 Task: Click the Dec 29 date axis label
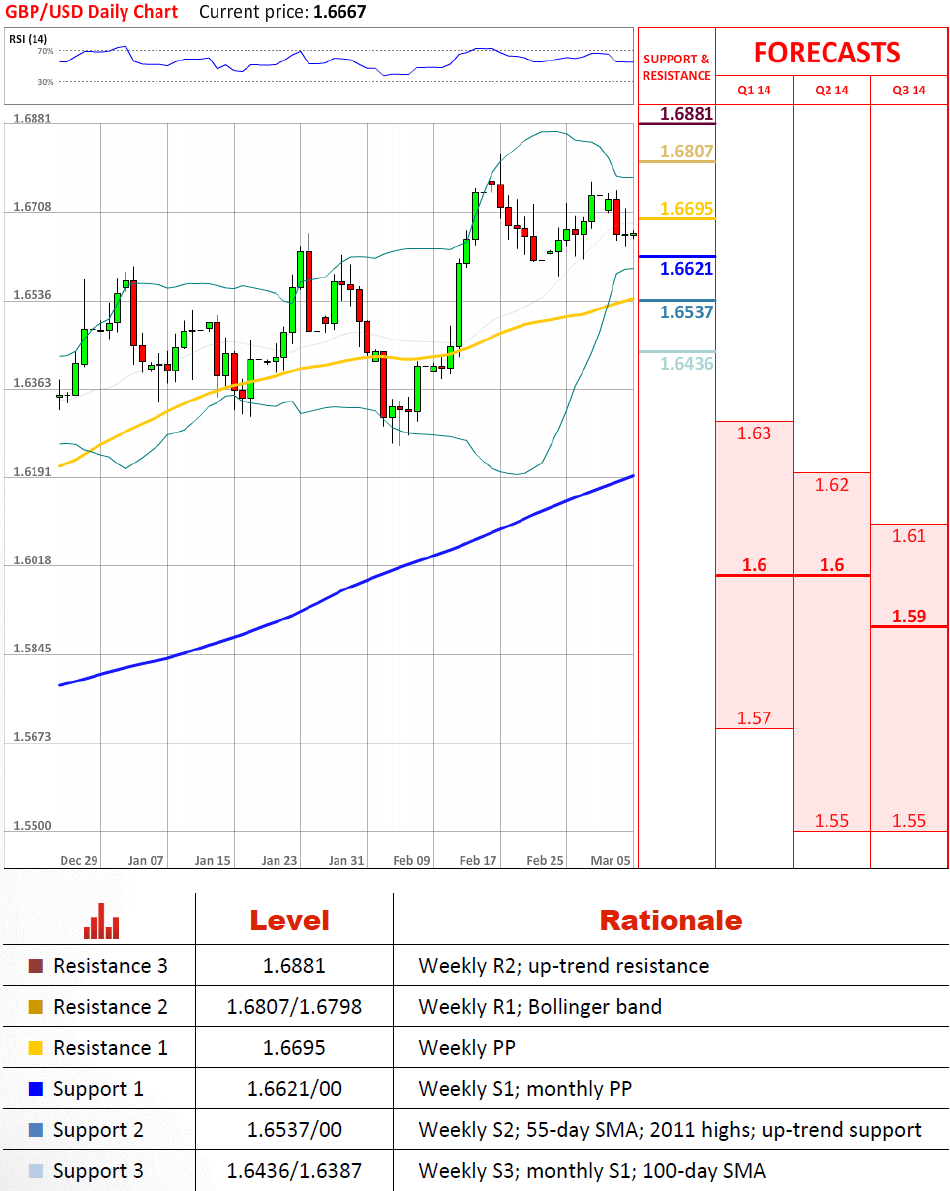tap(79, 861)
